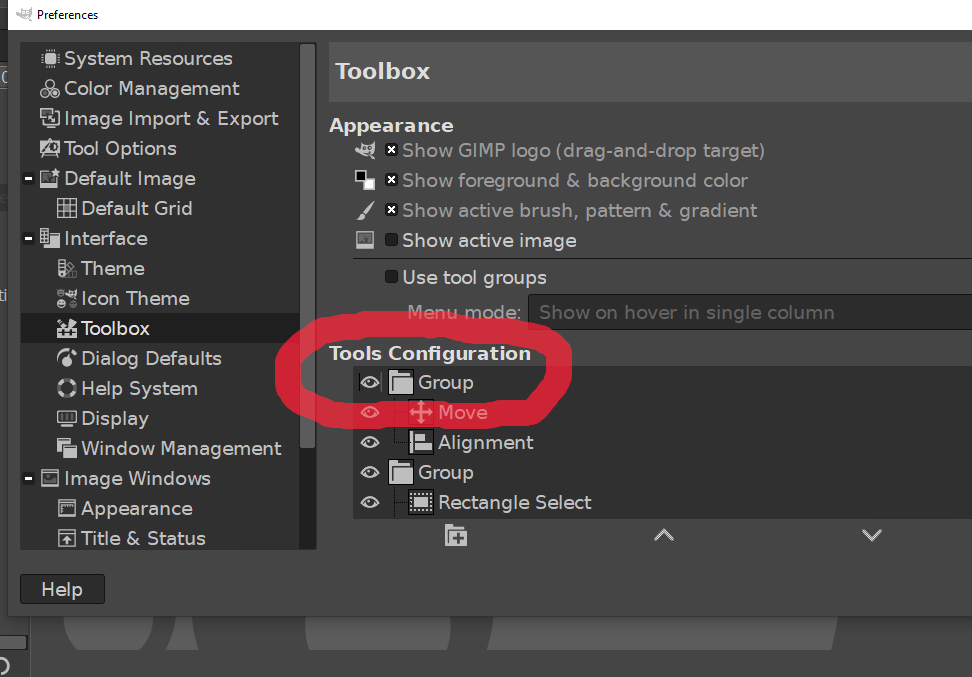Go to Help System preferences
Screen dimensions: 972x677
pyautogui.click(x=127, y=389)
